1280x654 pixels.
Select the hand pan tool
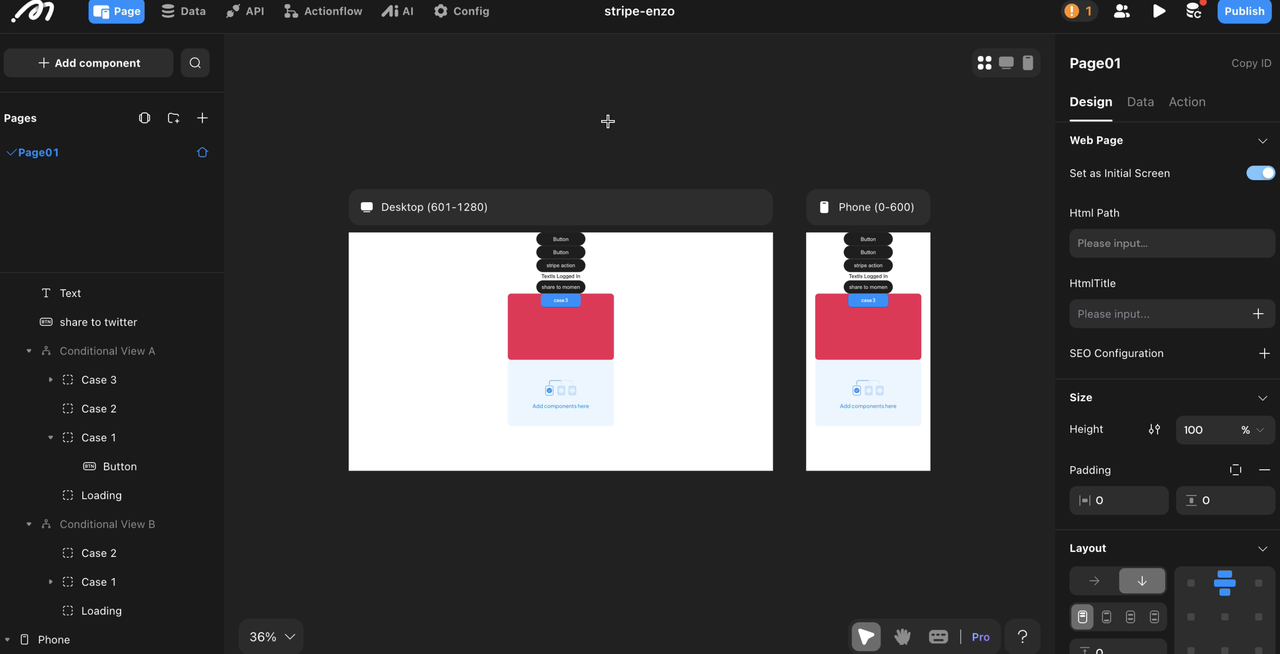click(902, 637)
